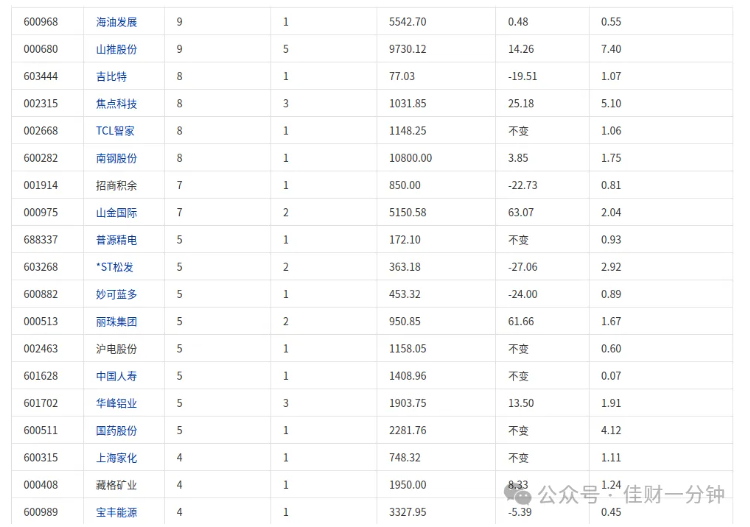Select the value 3327.95
Viewport: 750px width, 527px height.
pos(408,513)
